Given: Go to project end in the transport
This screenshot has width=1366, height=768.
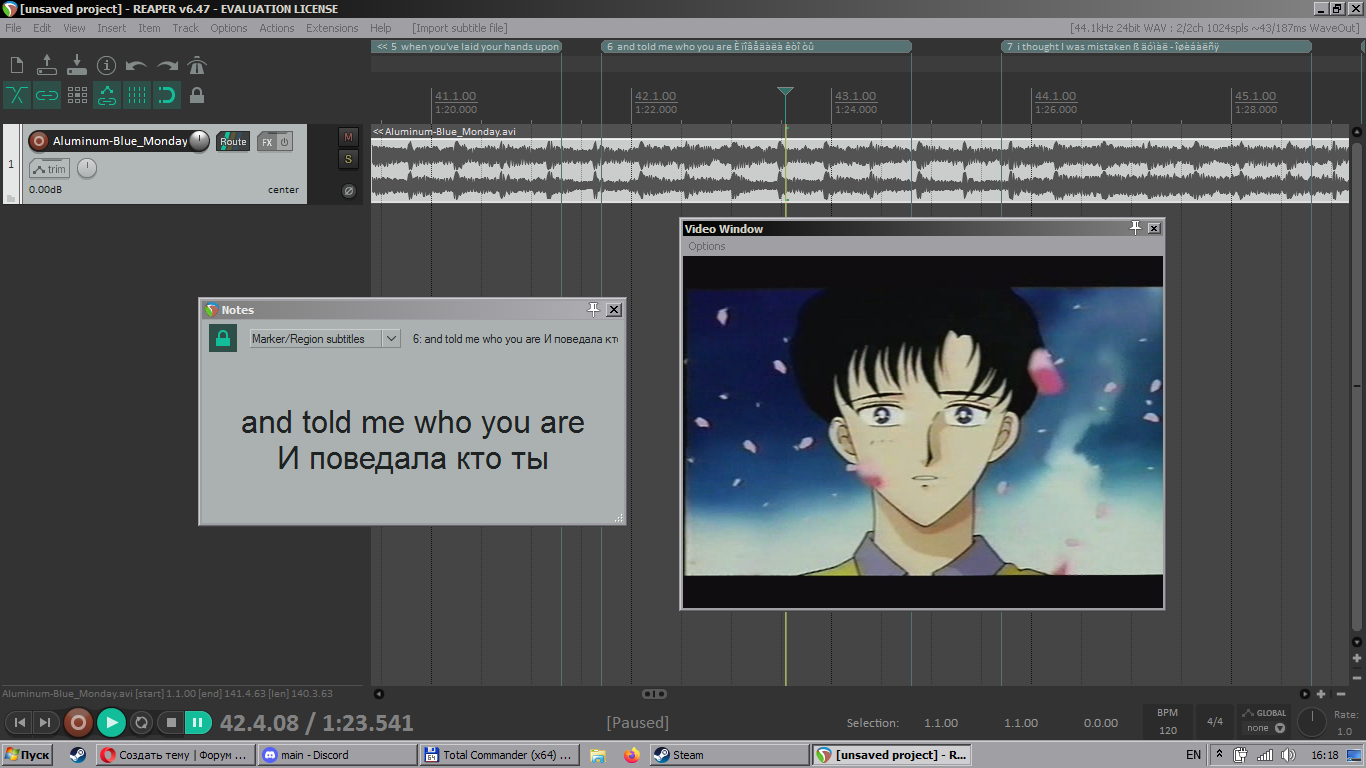Looking at the screenshot, I should 45,722.
